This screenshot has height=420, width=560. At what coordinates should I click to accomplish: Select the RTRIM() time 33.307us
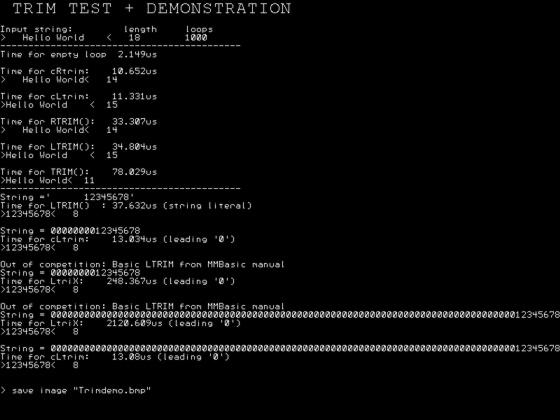pyautogui.click(x=134, y=122)
